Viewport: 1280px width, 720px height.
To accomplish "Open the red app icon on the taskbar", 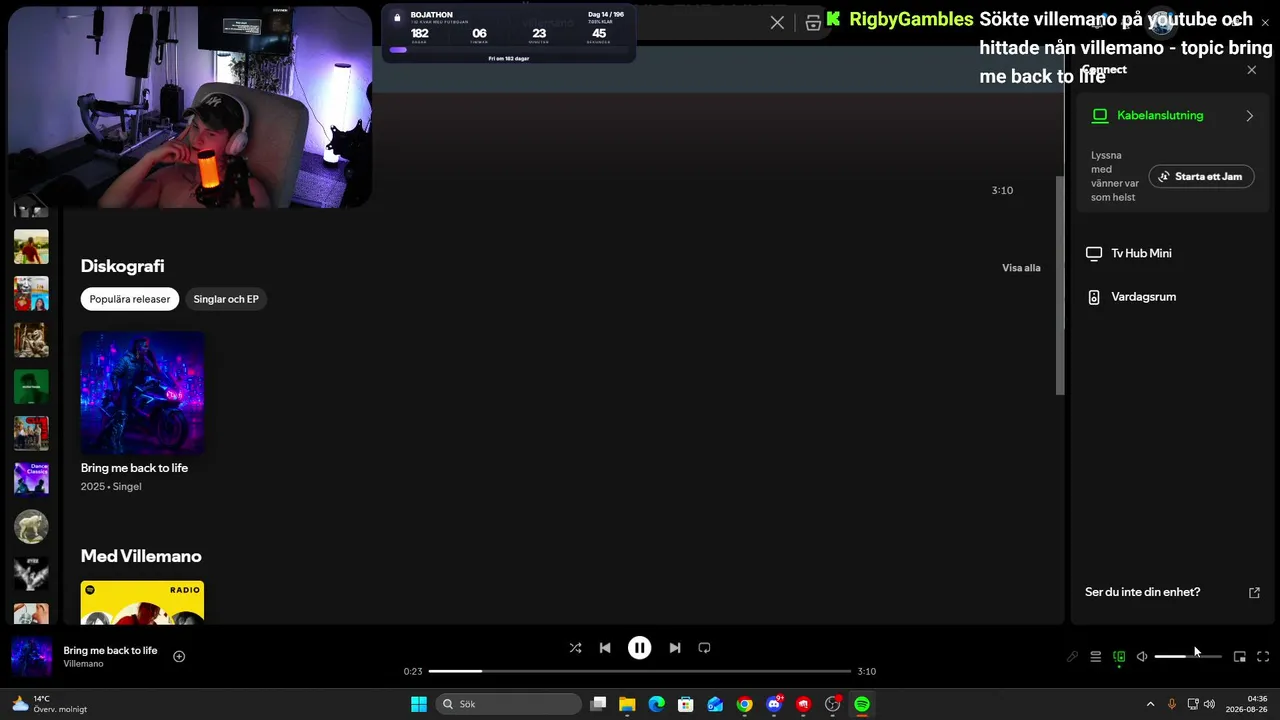I will [x=803, y=704].
